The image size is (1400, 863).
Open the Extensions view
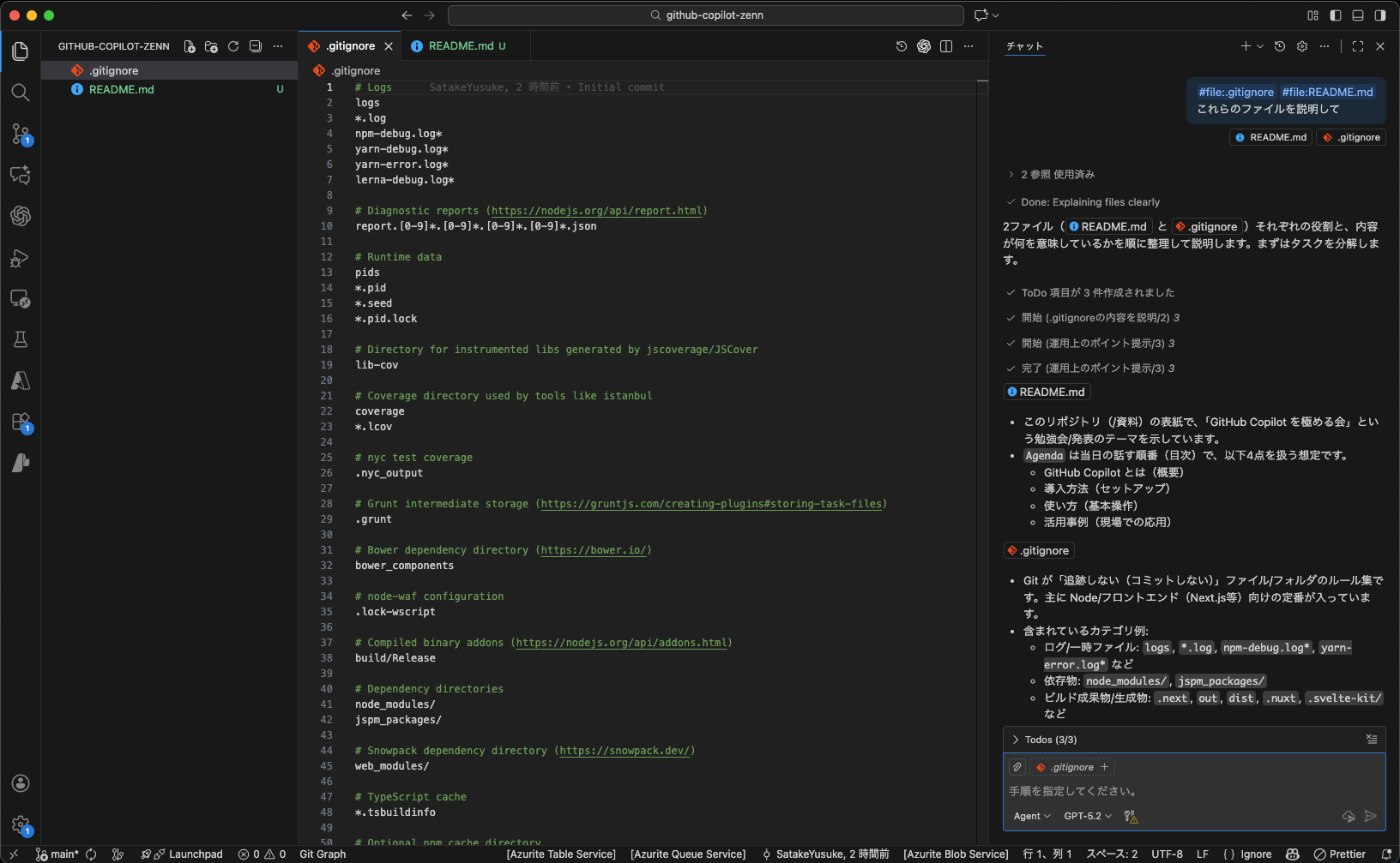click(20, 422)
